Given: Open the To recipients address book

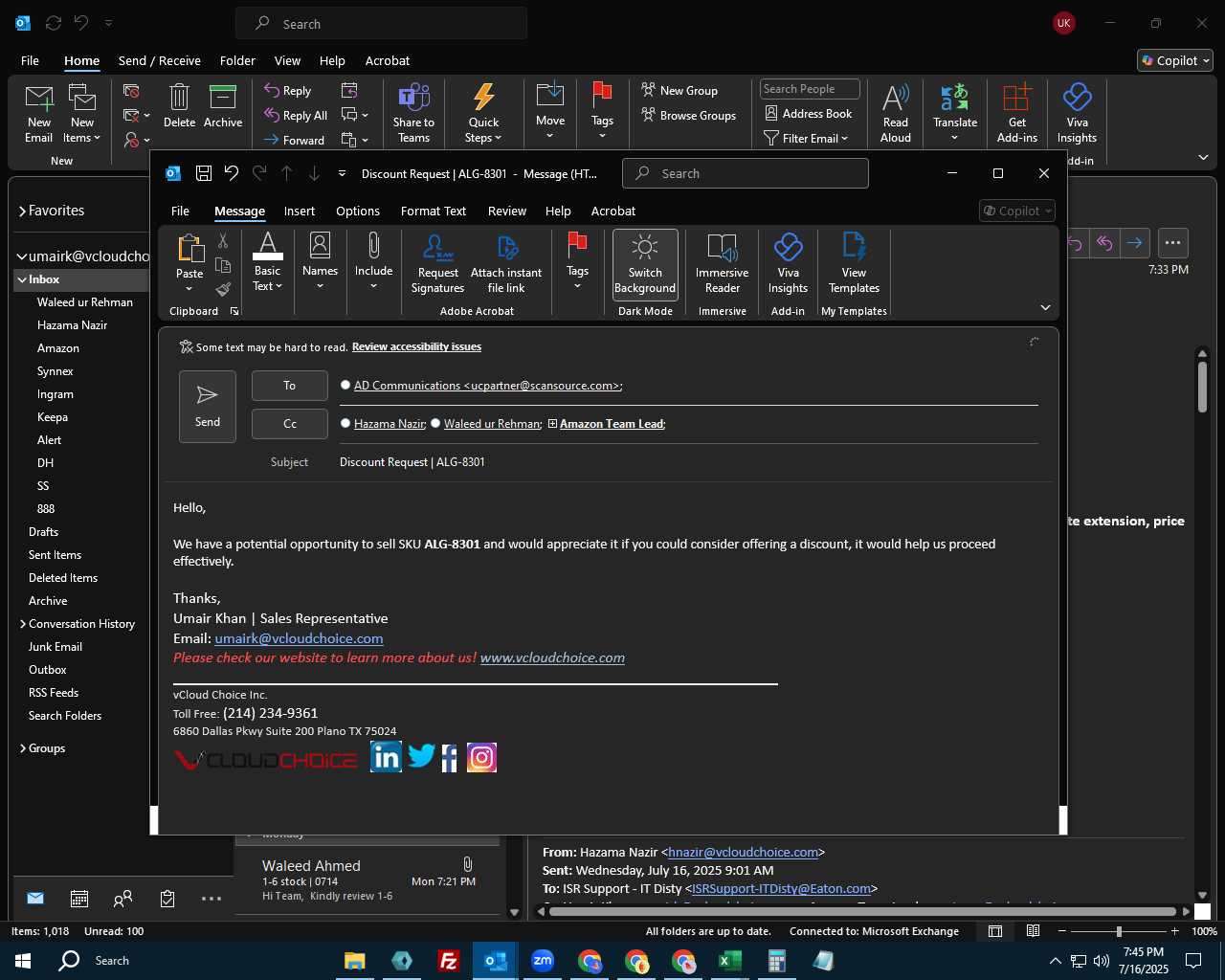Looking at the screenshot, I should click(x=290, y=386).
